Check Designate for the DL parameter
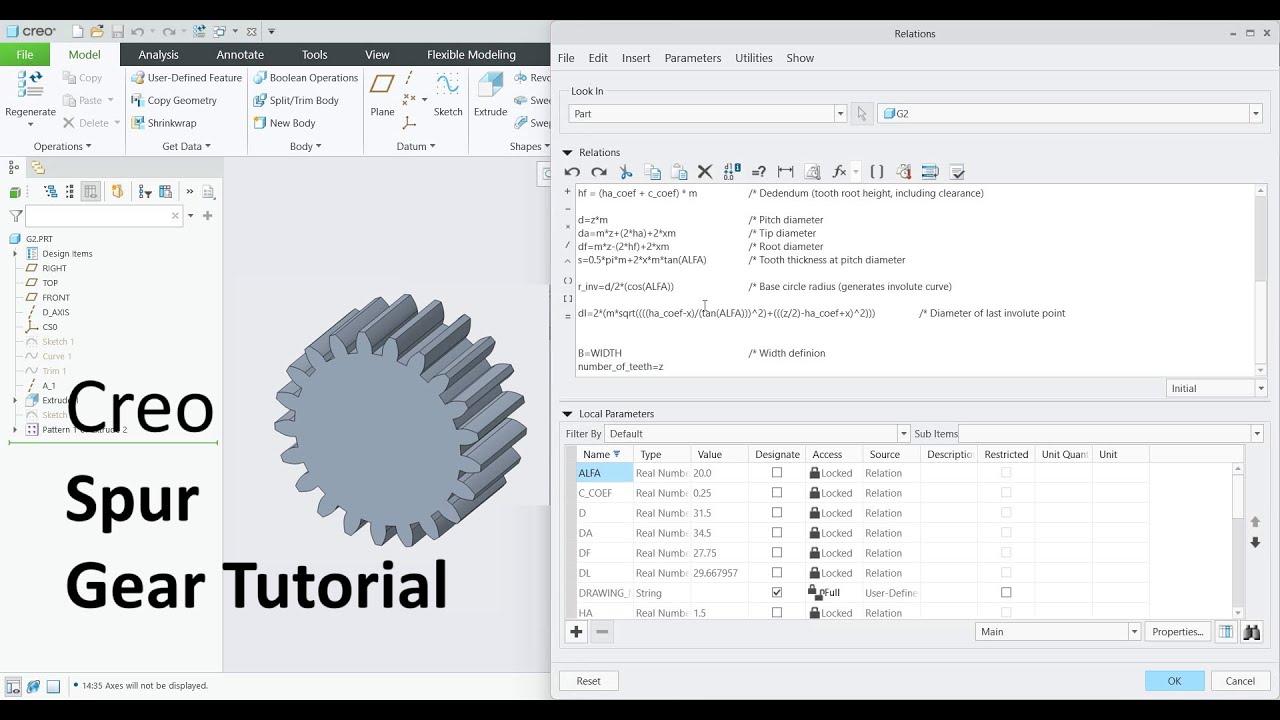This screenshot has height=720, width=1280. tap(777, 573)
